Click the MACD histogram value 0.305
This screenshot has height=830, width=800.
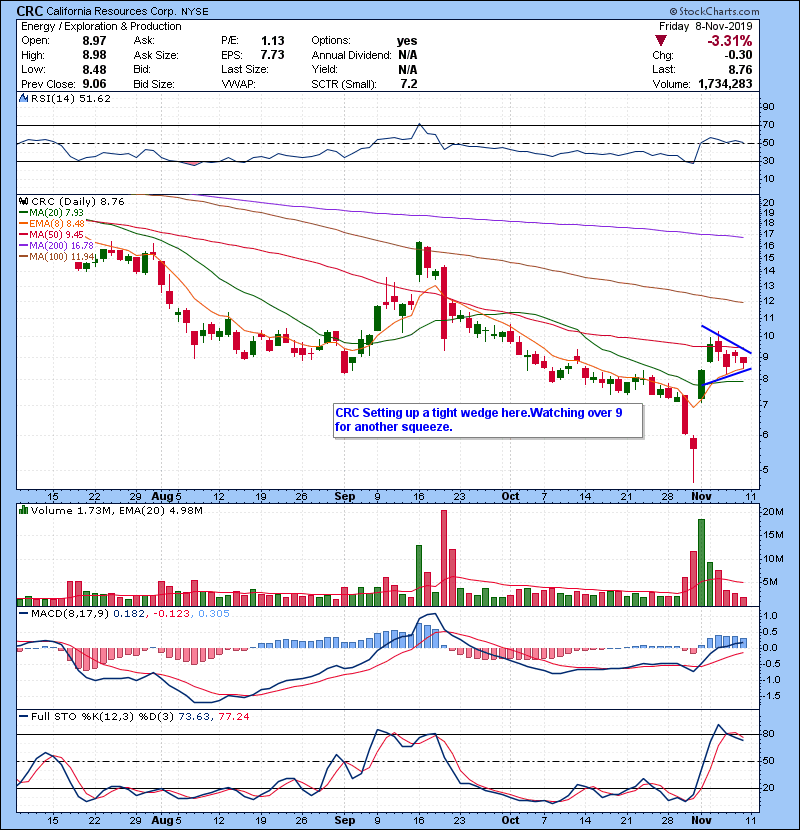[213, 614]
